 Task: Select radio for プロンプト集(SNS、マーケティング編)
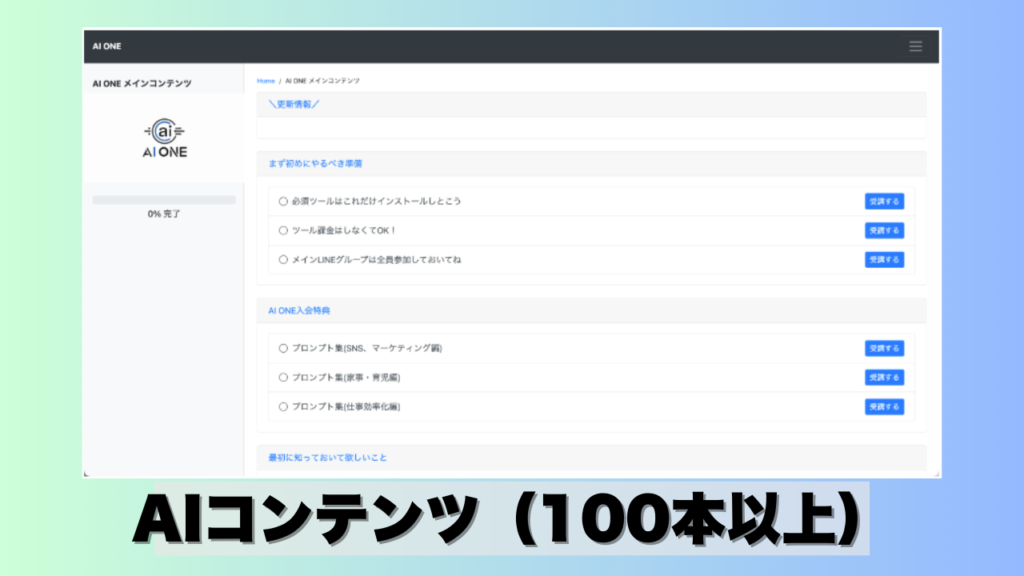click(x=283, y=348)
